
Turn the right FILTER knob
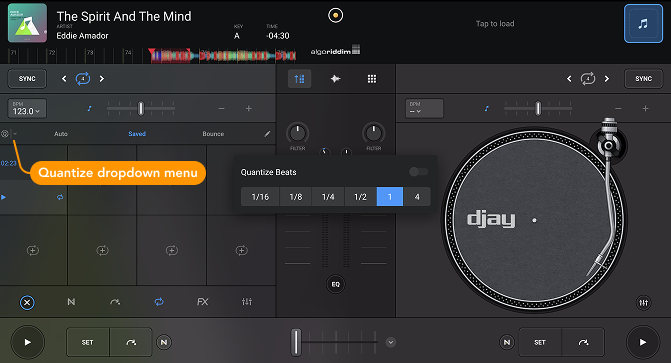[x=374, y=133]
